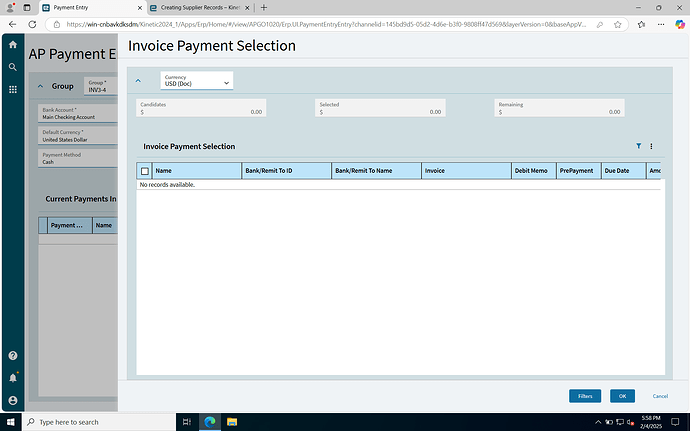Screen dimensions: 690x431
Task: Show hidden system tray icons
Action: coord(598,422)
